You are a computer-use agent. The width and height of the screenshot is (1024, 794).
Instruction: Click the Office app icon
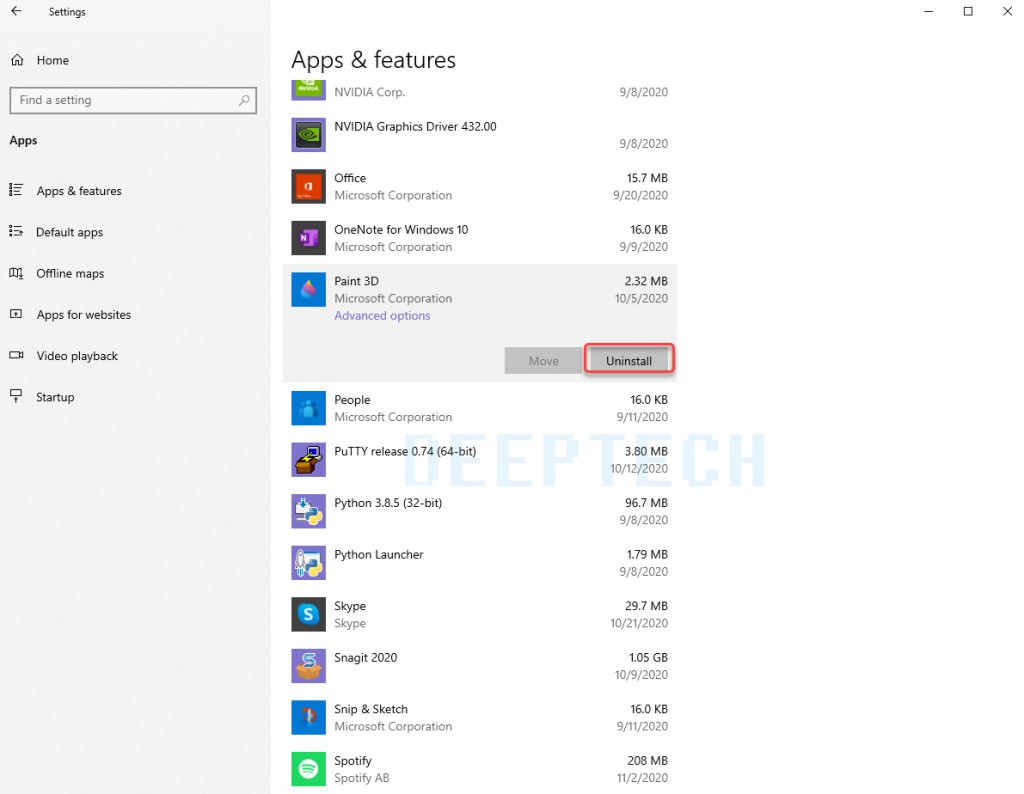coord(308,186)
